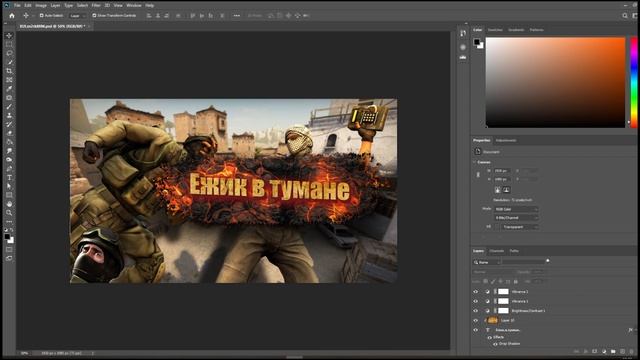Image resolution: width=640 pixels, height=360 pixels.
Task: Open the RGB Color mode dropdown
Action: 516,209
